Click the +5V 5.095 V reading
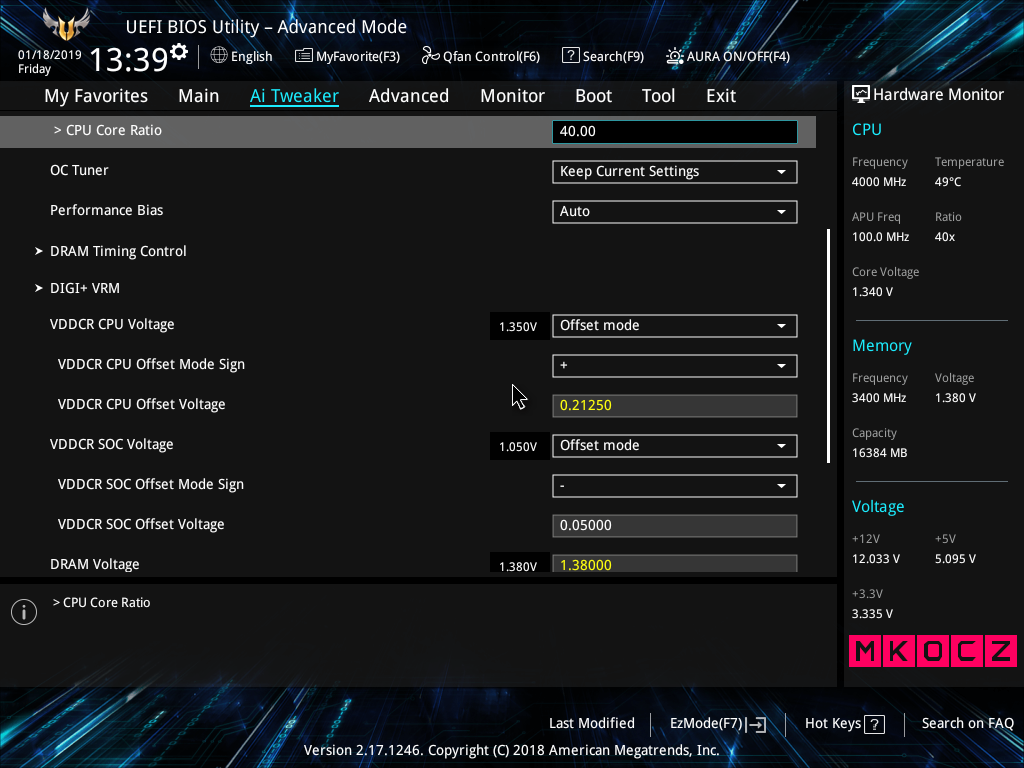The image size is (1024, 768). click(x=955, y=559)
